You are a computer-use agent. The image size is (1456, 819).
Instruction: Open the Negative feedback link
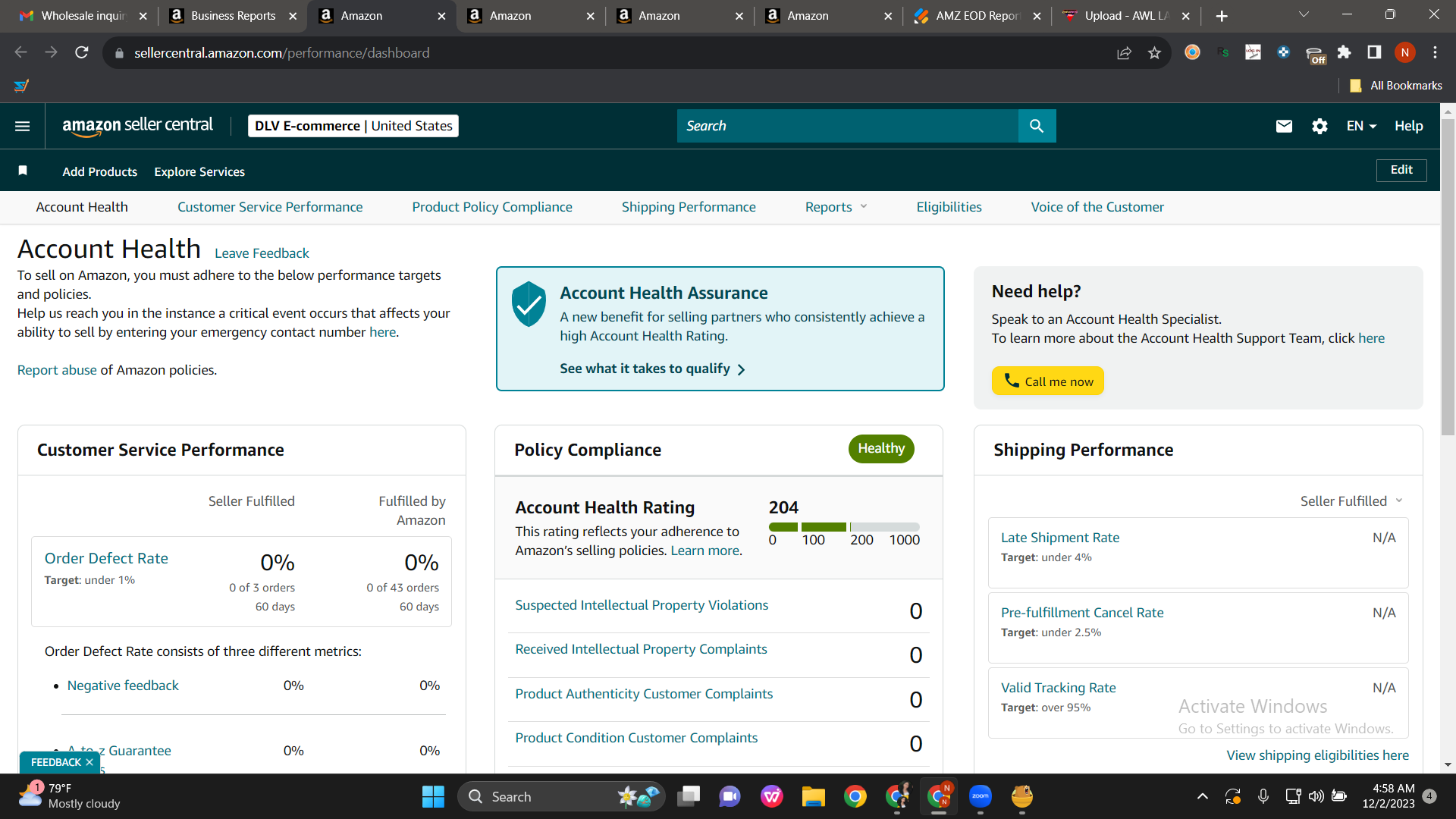[123, 686]
